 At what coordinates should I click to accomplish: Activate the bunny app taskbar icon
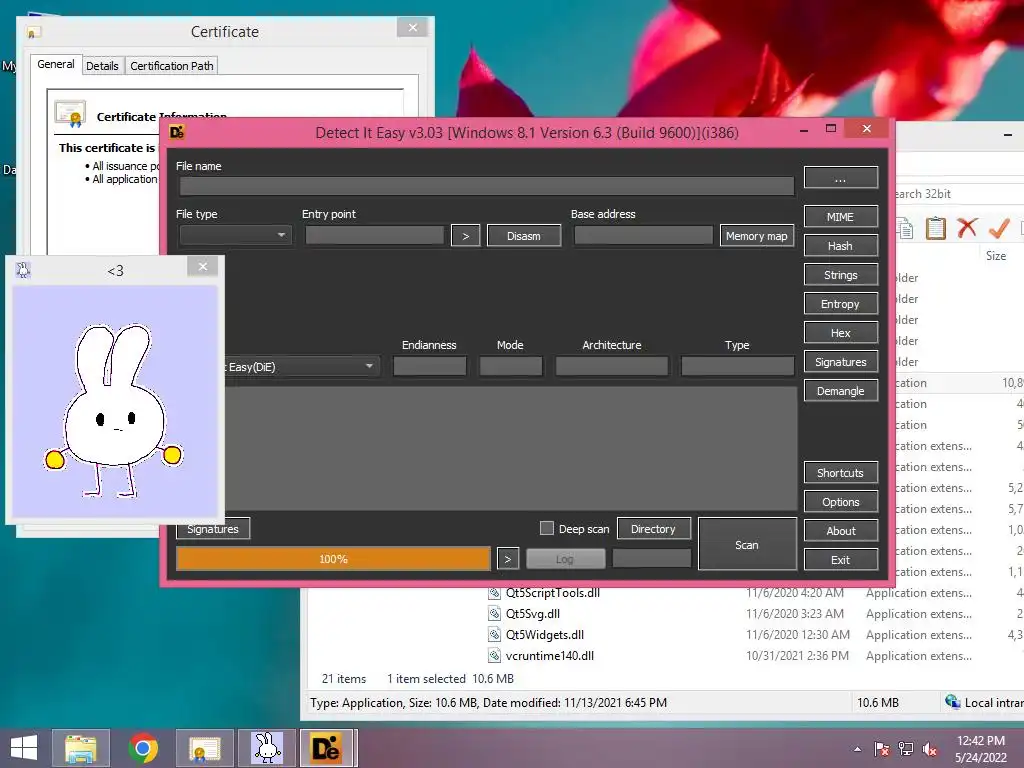pyautogui.click(x=266, y=748)
